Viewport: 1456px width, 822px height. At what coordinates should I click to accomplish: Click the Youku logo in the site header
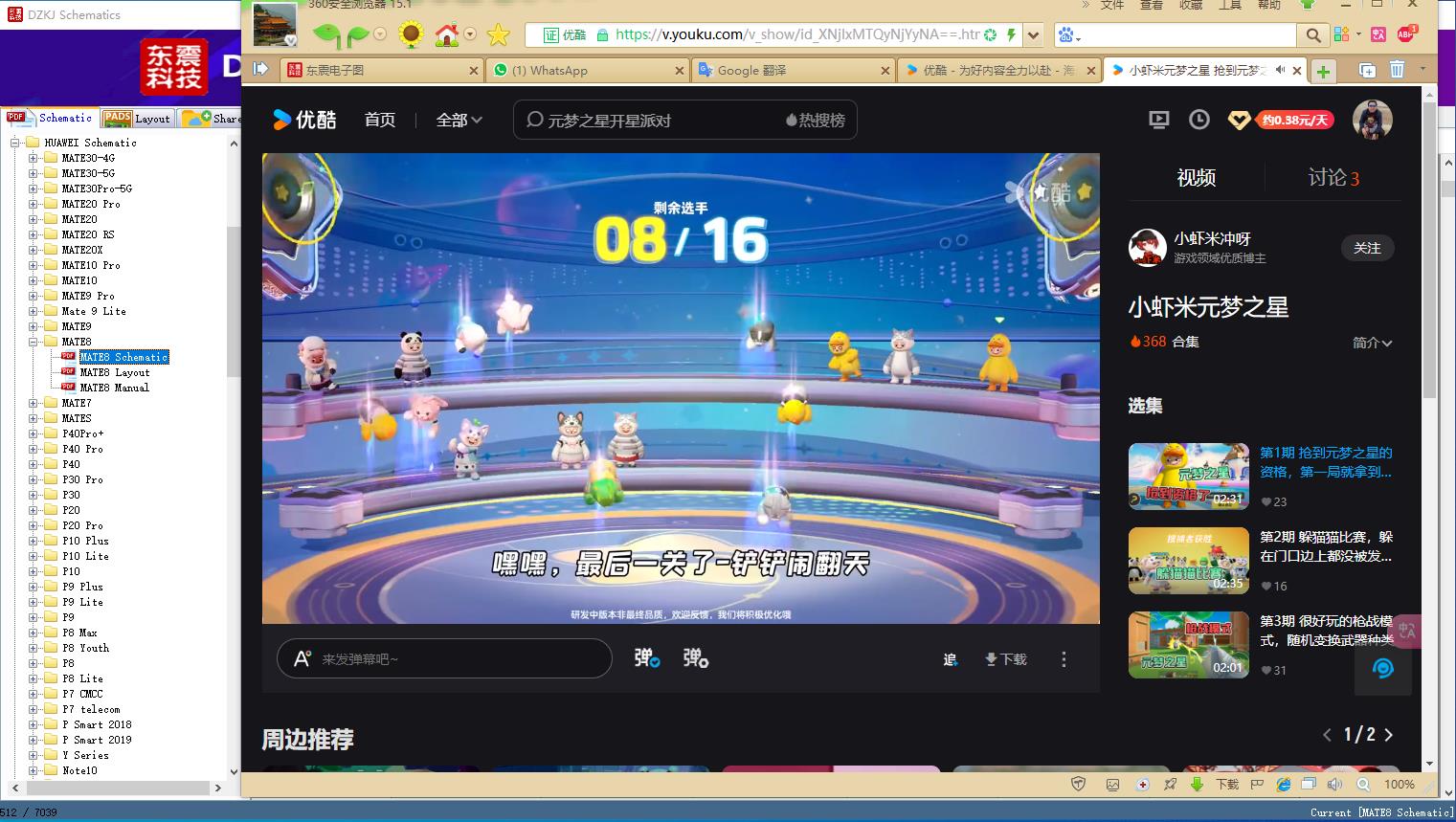pos(304,120)
